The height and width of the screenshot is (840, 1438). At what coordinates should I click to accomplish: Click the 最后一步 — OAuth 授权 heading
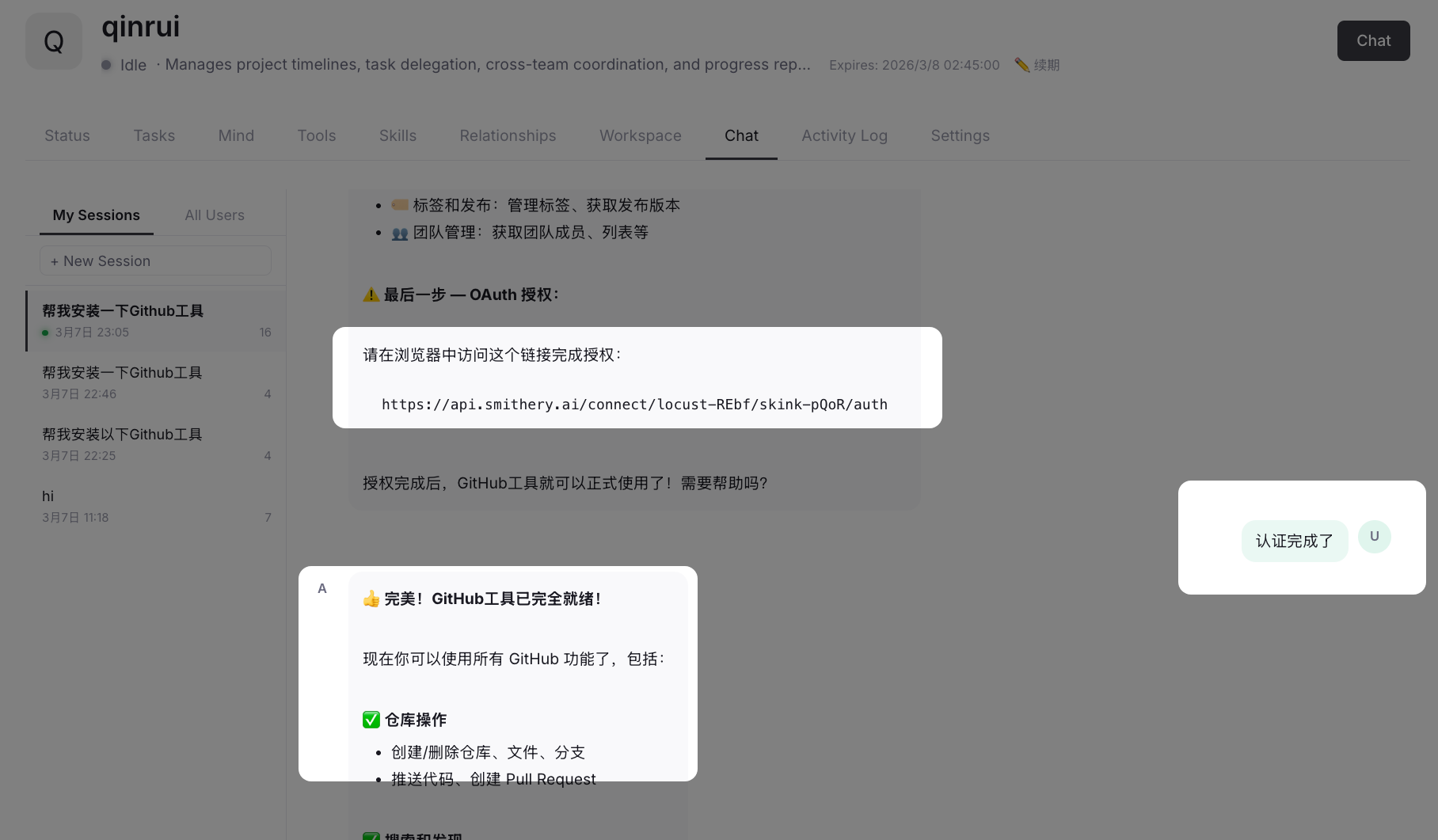click(461, 295)
